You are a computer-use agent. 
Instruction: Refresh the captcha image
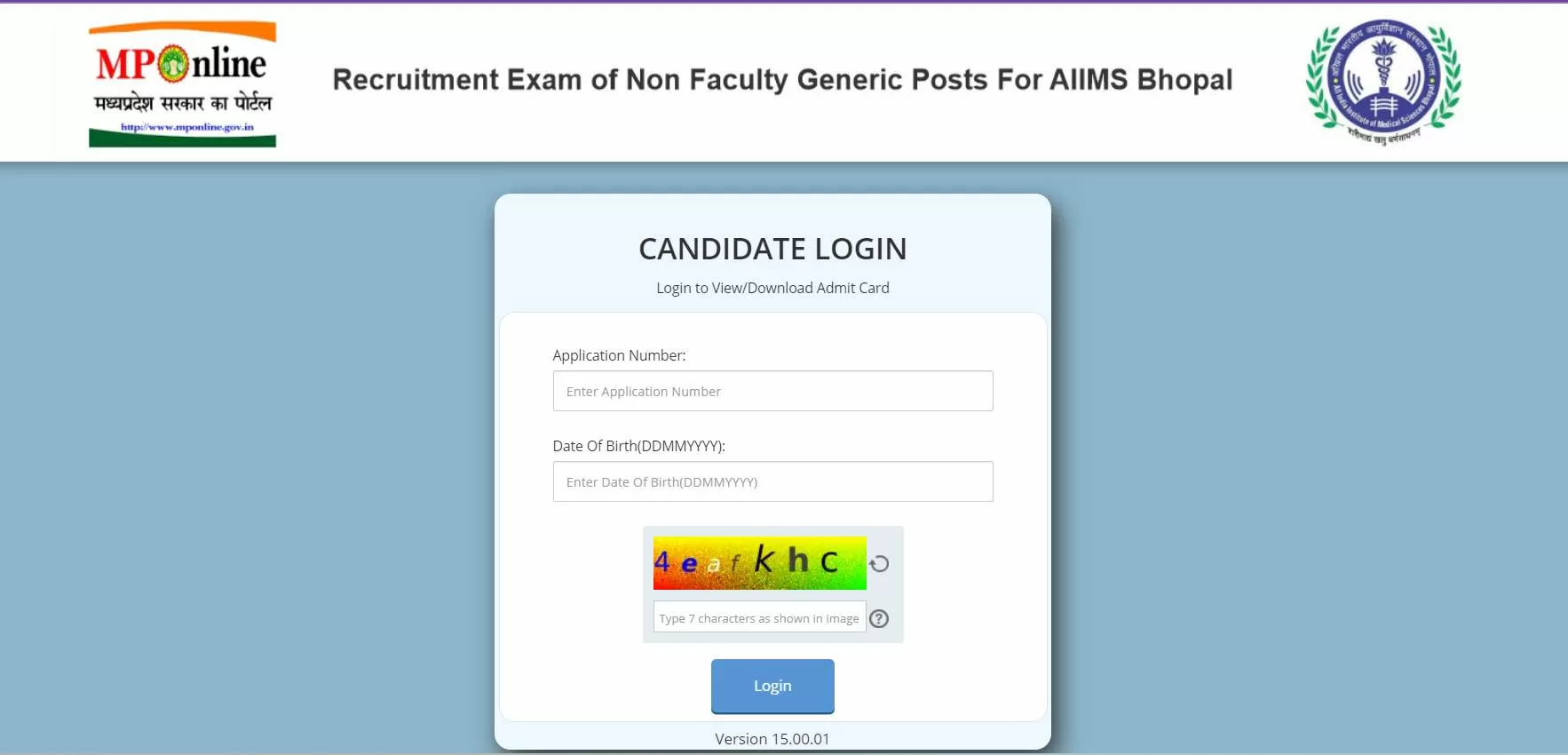[x=879, y=564]
